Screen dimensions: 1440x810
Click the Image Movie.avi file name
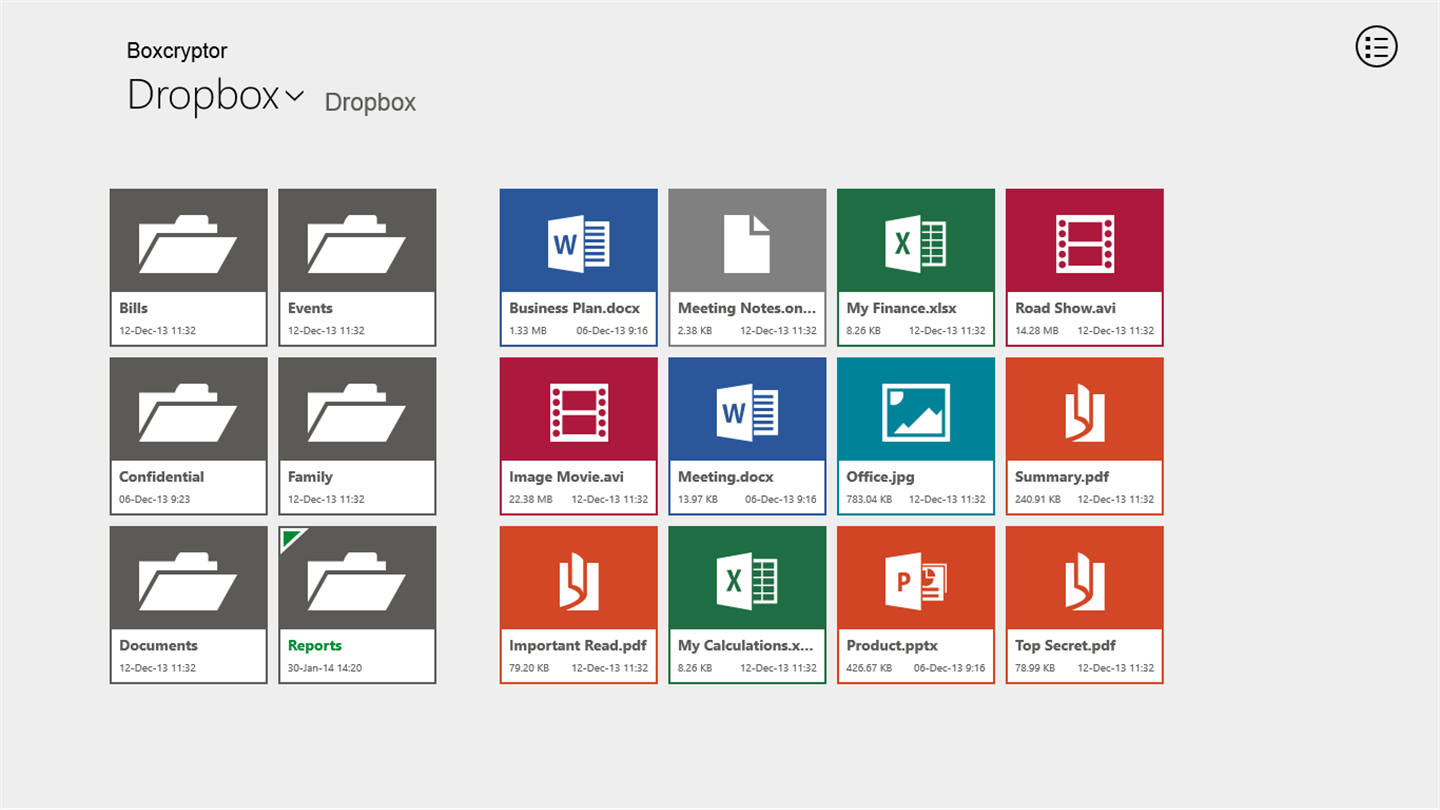[566, 477]
